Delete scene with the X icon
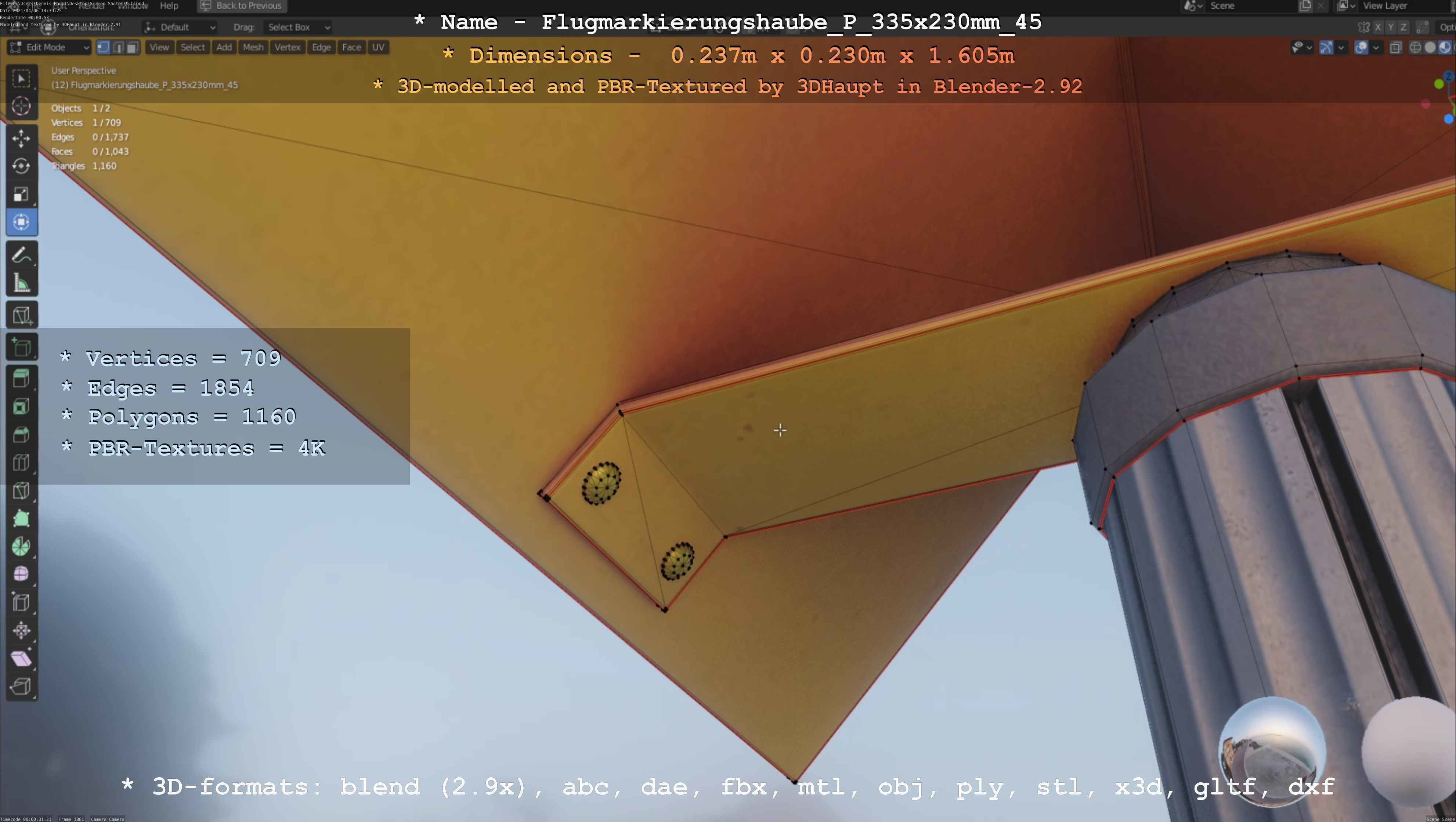The width and height of the screenshot is (1456, 822). pyautogui.click(x=1321, y=6)
